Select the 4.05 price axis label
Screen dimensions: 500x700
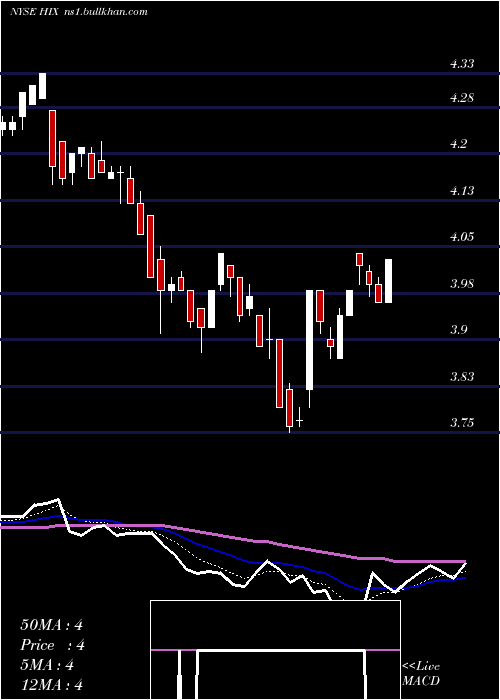click(462, 237)
